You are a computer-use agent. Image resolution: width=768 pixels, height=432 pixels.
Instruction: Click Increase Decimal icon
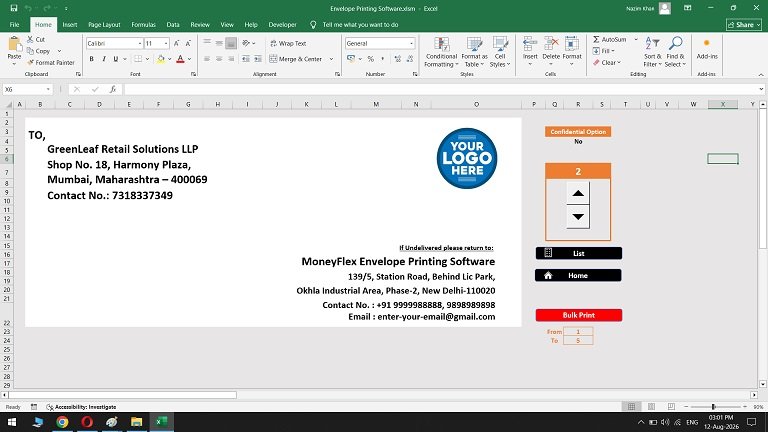tap(398, 59)
